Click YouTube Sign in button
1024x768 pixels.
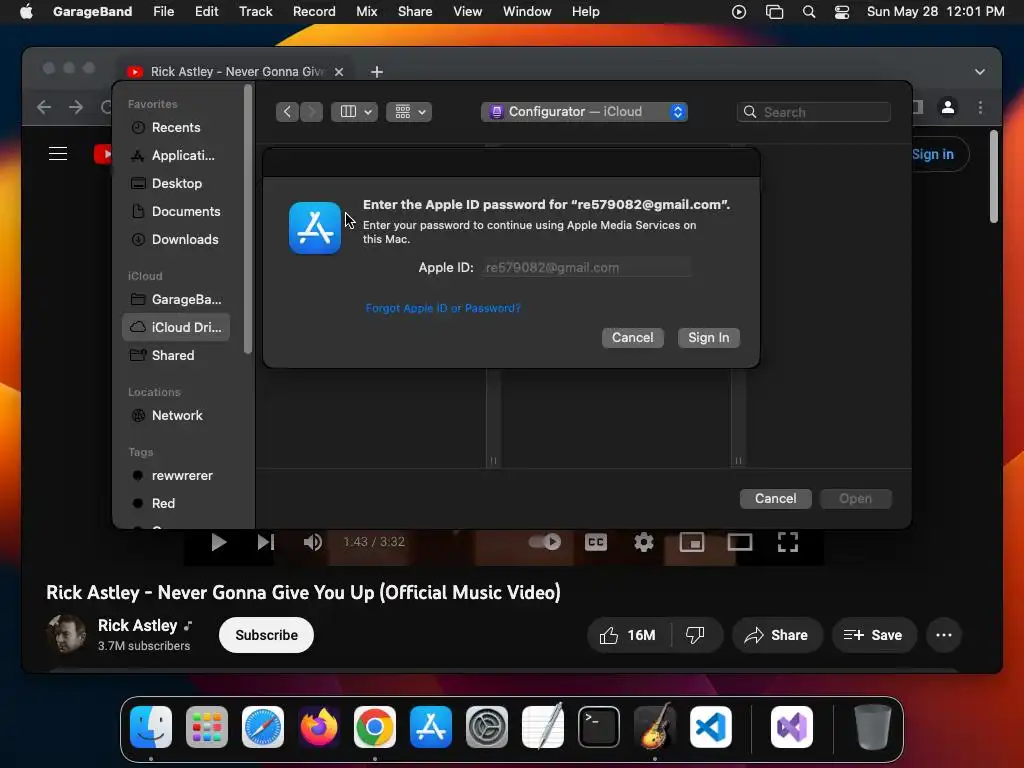pos(933,154)
